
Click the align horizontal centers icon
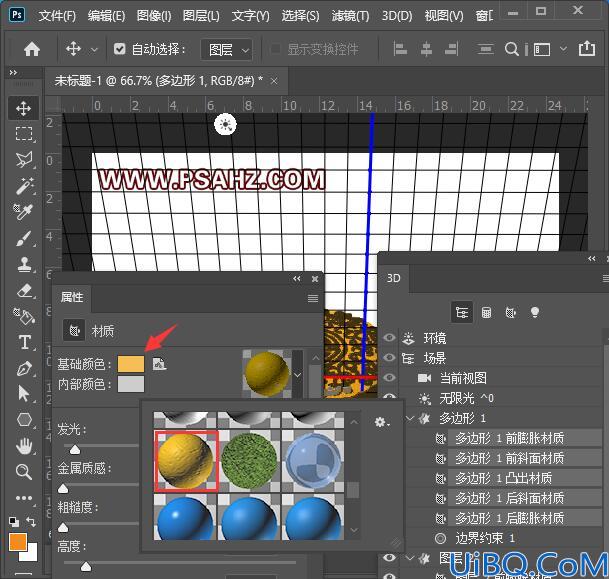click(x=426, y=49)
